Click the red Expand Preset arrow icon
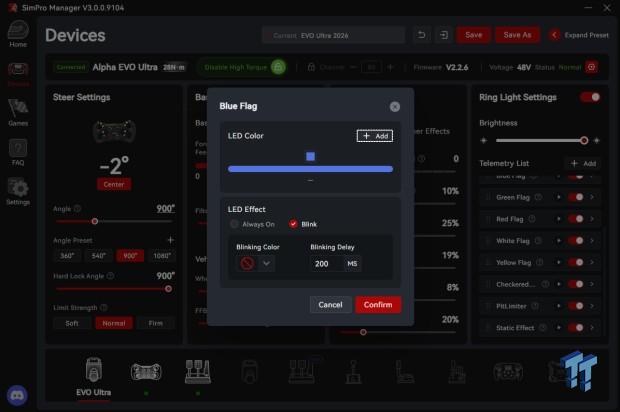The height and width of the screenshot is (412, 620). pos(554,35)
